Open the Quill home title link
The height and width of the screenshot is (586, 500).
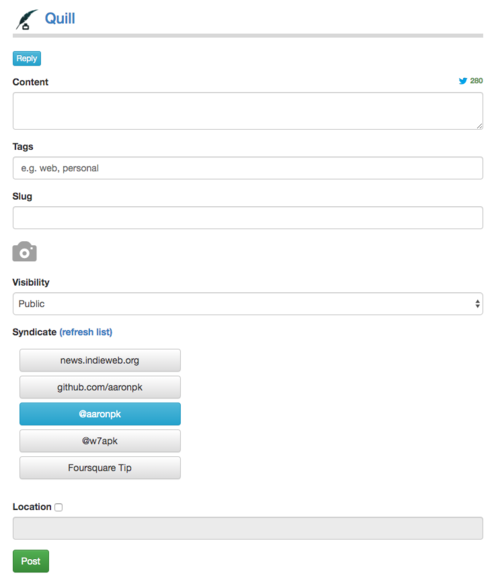pyautogui.click(x=60, y=18)
